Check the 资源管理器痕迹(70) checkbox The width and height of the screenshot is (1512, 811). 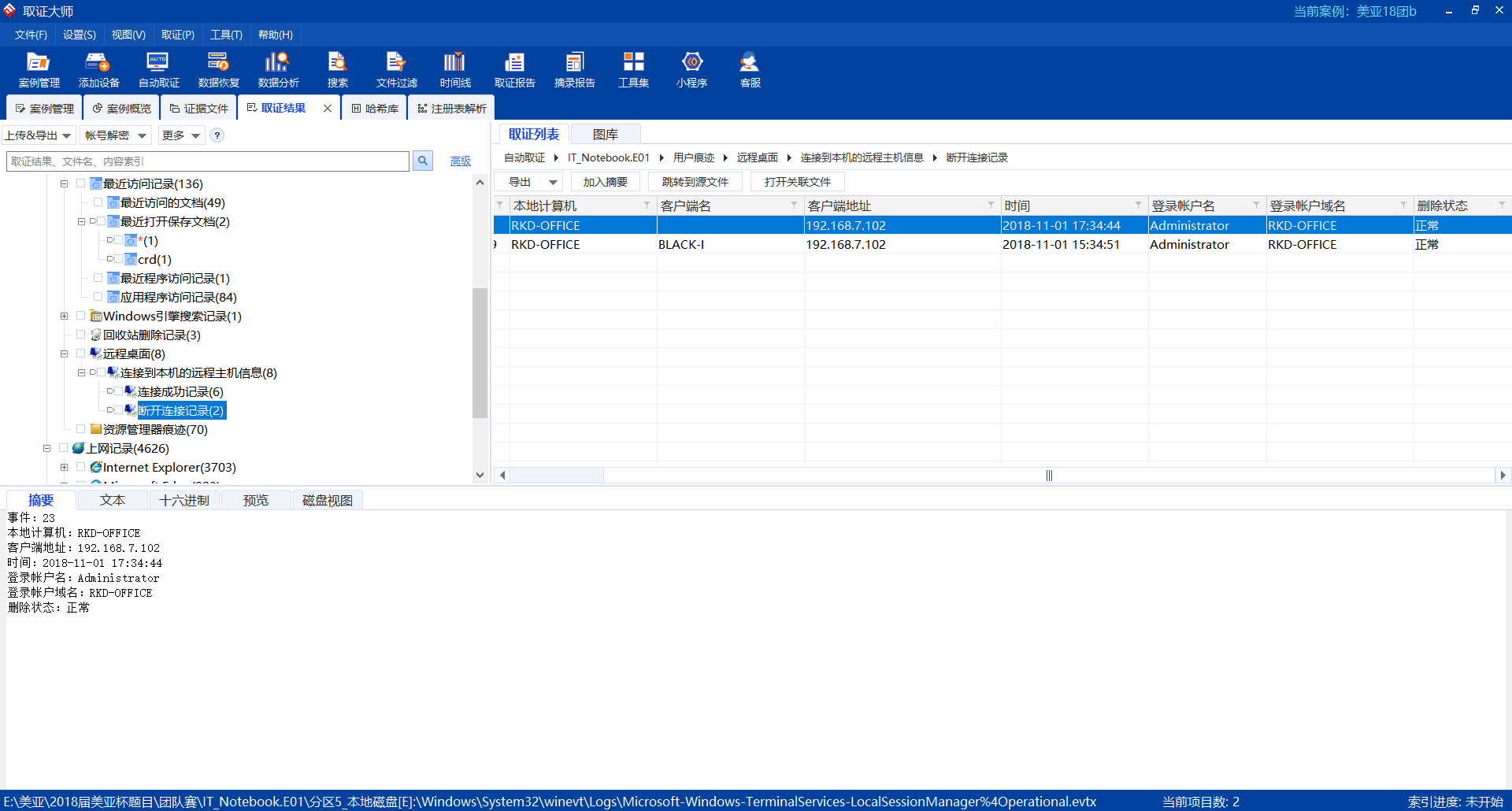(x=80, y=429)
